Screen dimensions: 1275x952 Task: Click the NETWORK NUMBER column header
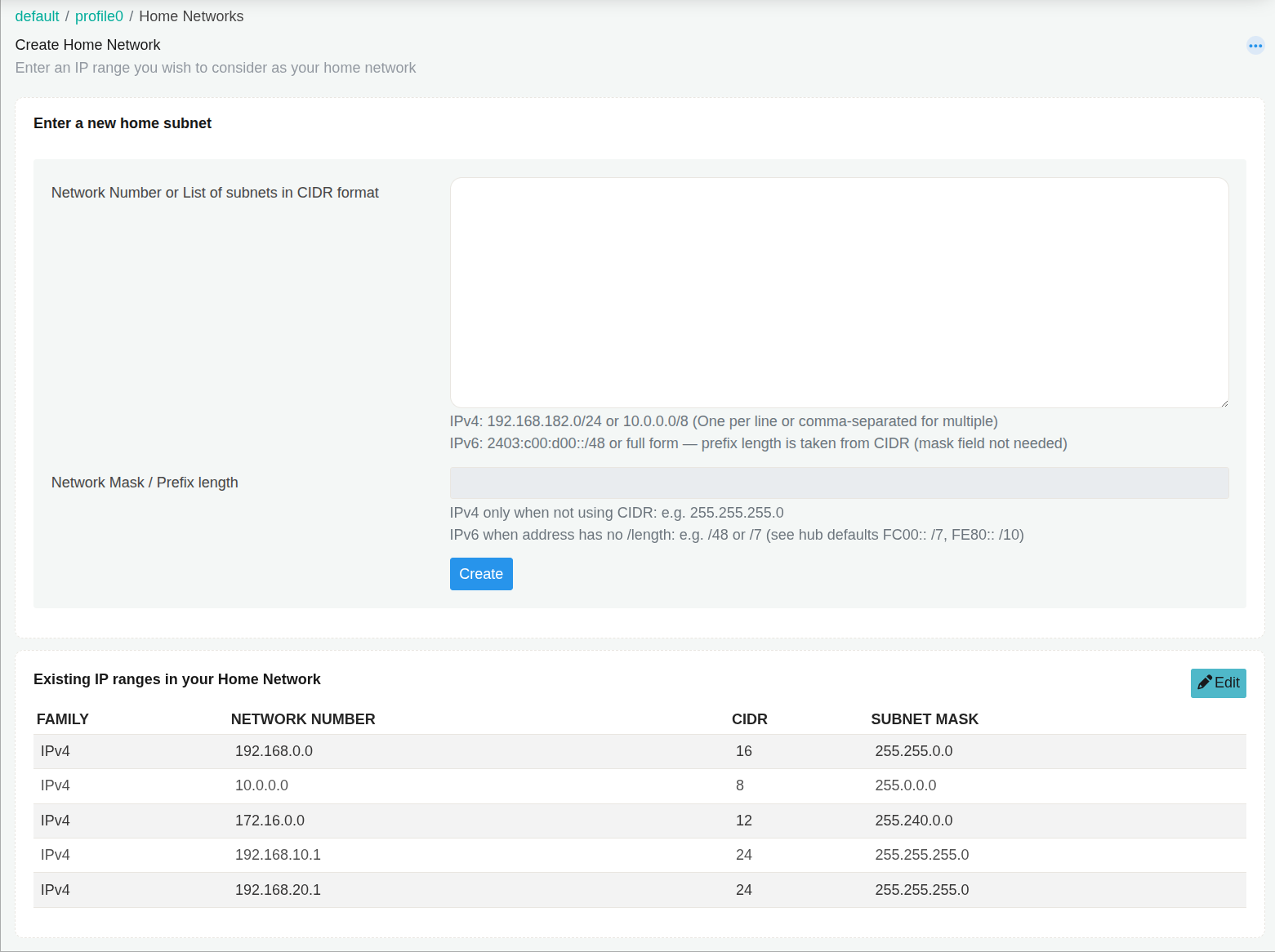point(303,719)
